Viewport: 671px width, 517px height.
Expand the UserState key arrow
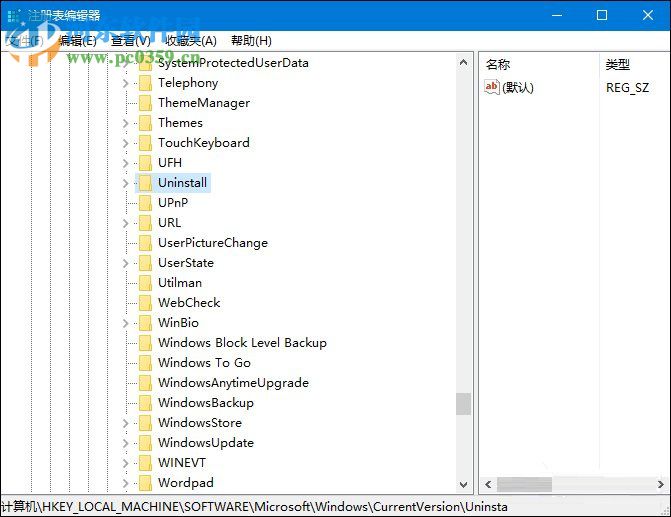[126, 263]
